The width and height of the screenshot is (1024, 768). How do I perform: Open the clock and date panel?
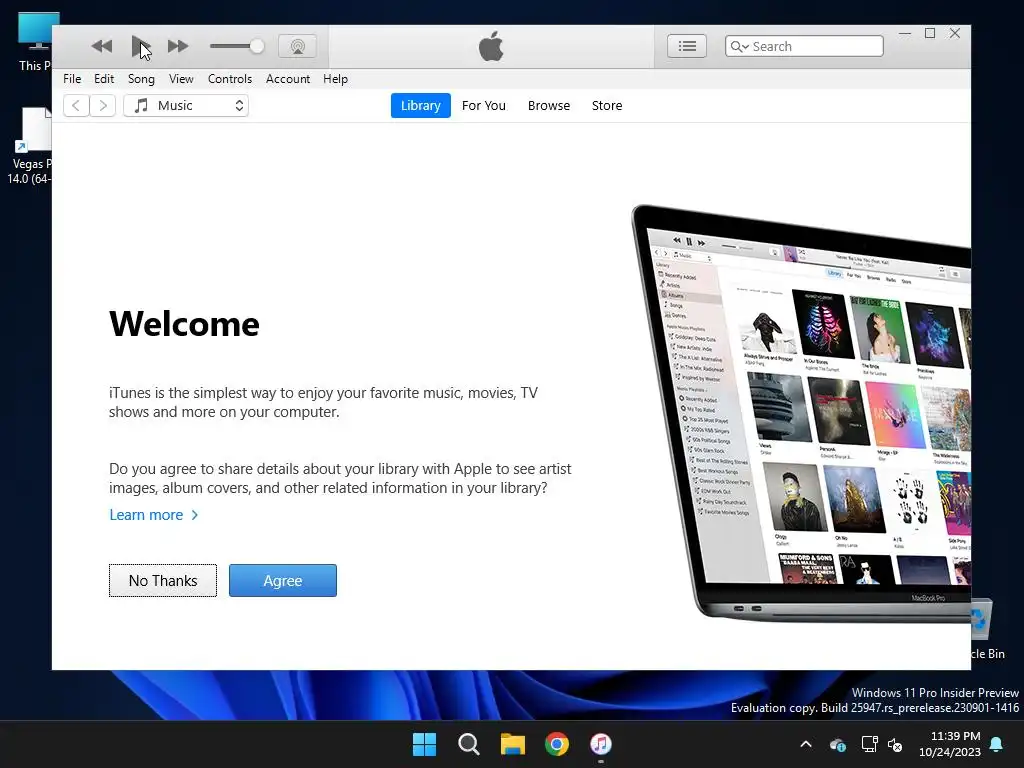coord(950,744)
